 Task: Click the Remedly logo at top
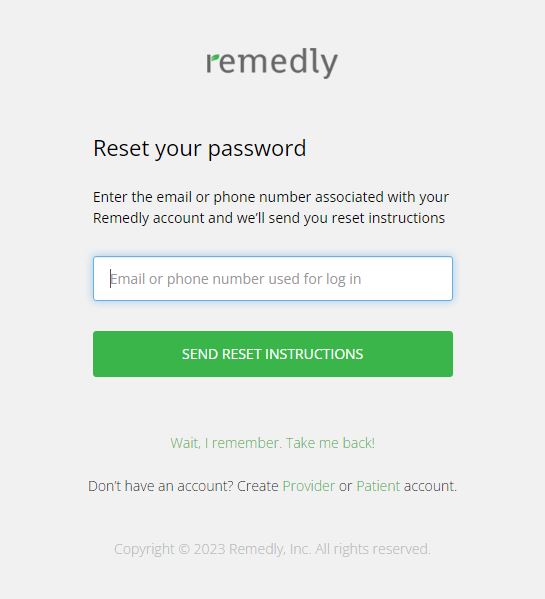[272, 63]
